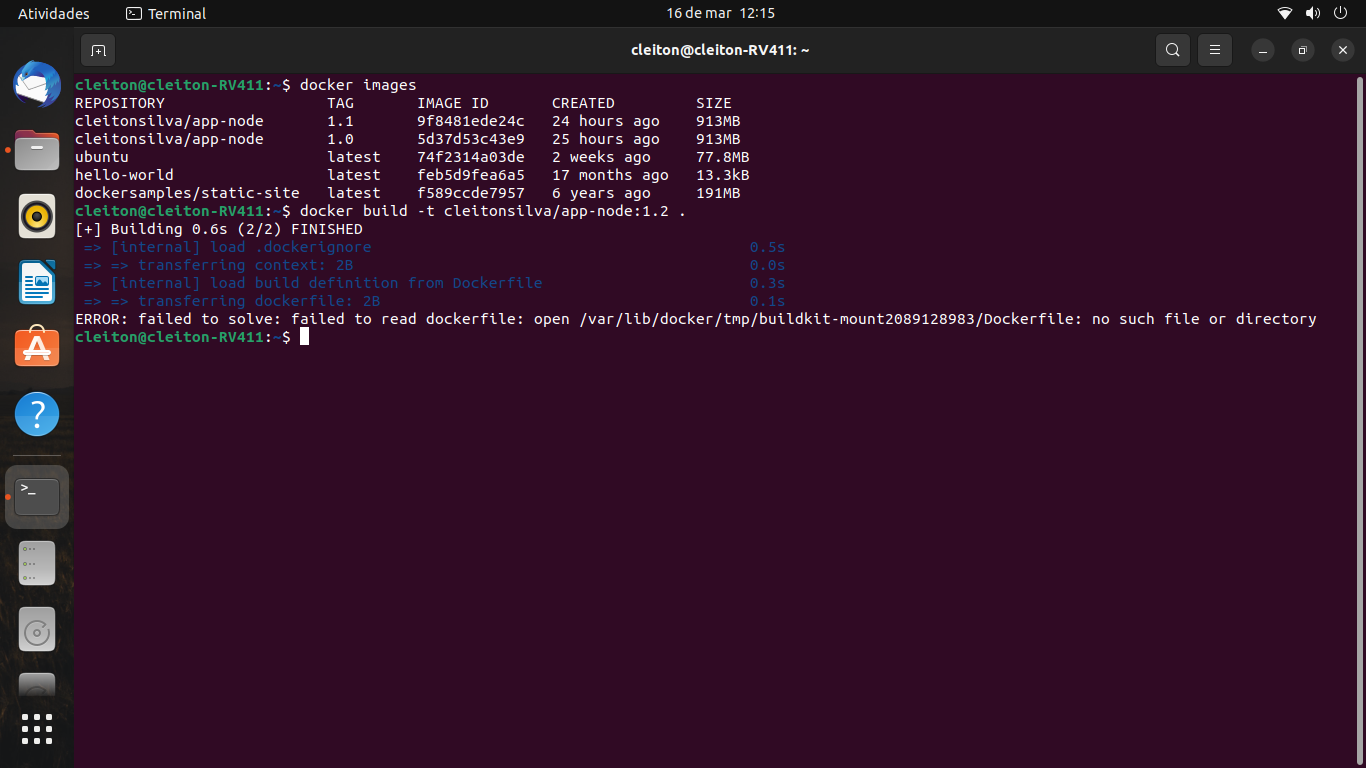Click 'transferring dockerfile: 2B' line
The height and width of the screenshot is (768, 1366).
point(232,301)
